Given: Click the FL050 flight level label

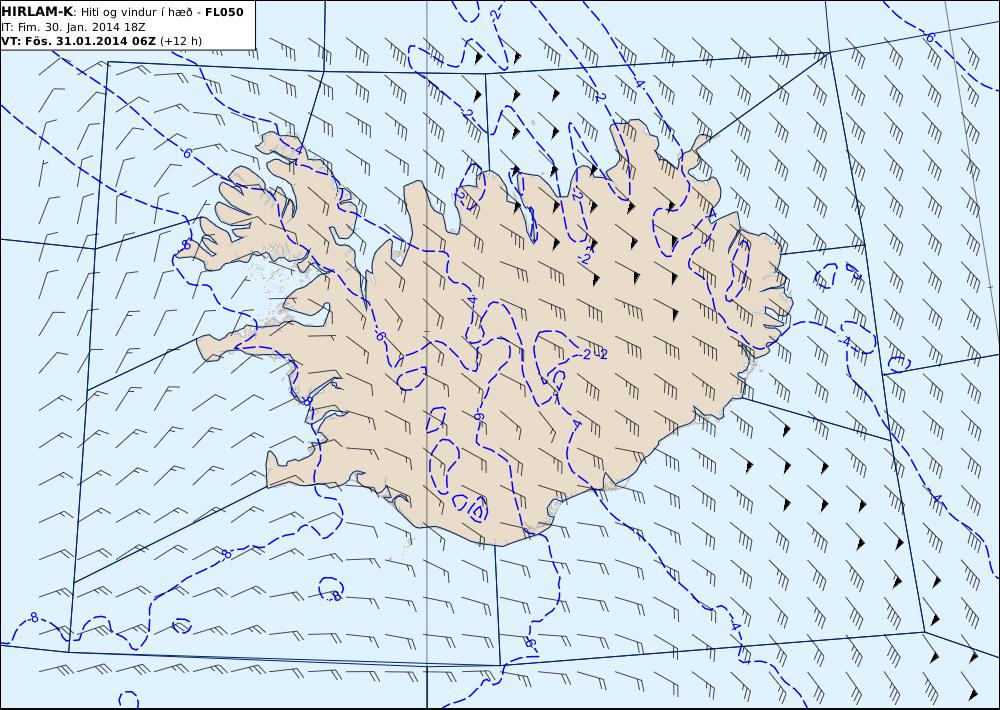Looking at the screenshot, I should point(224,12).
